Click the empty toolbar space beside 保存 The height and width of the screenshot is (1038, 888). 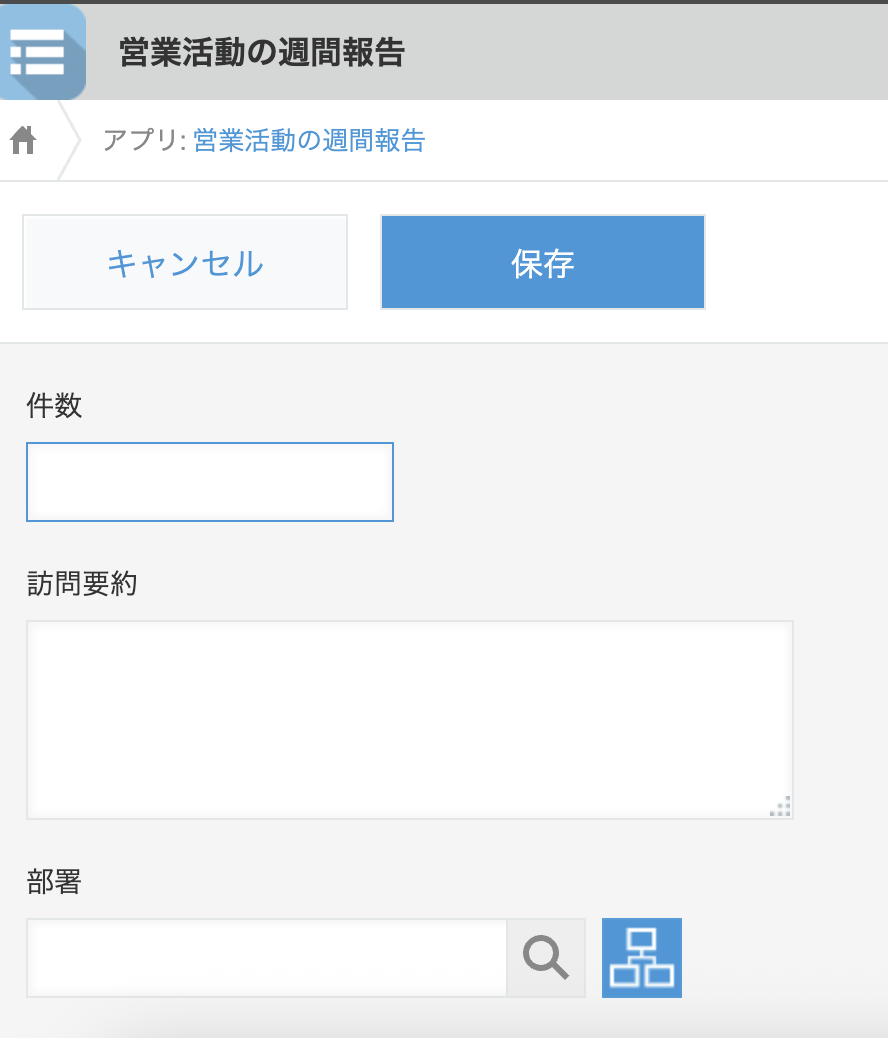[x=795, y=262]
